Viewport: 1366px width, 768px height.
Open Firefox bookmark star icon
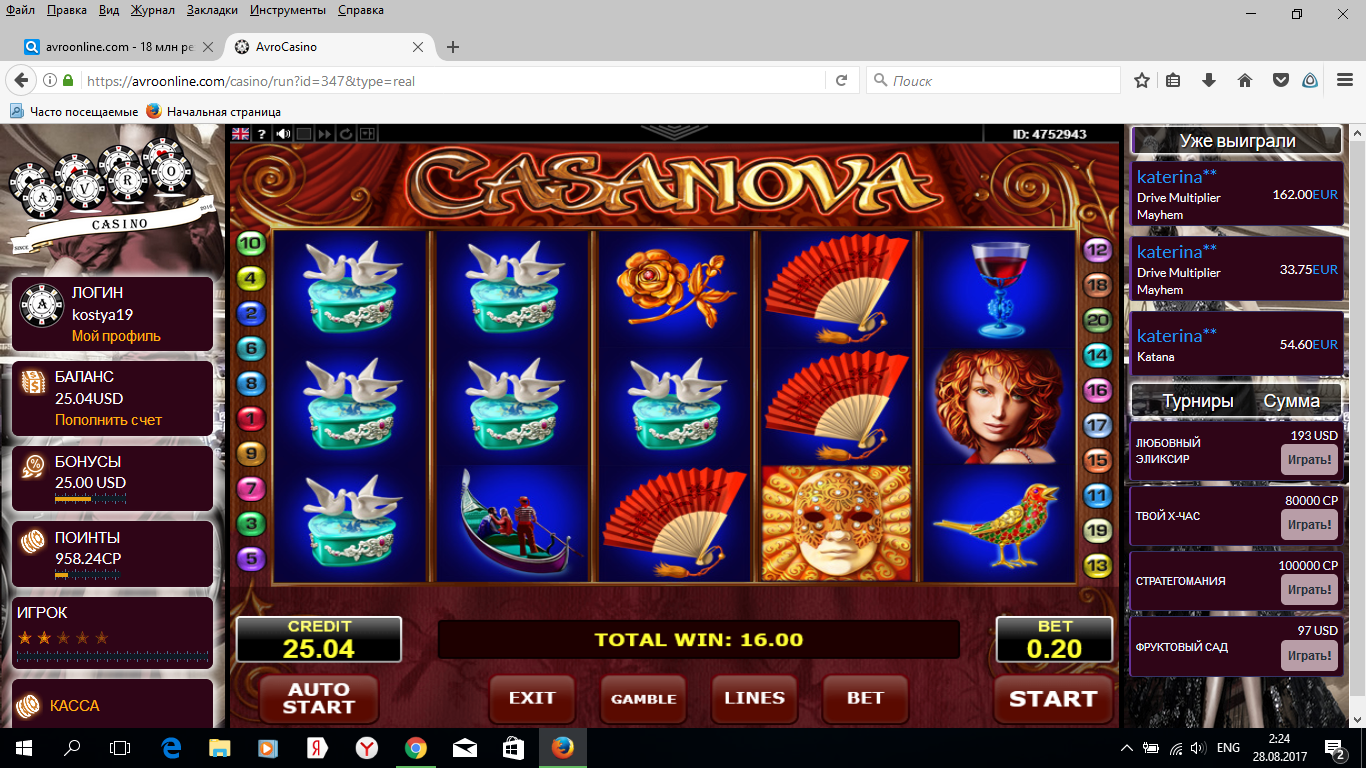point(1142,81)
